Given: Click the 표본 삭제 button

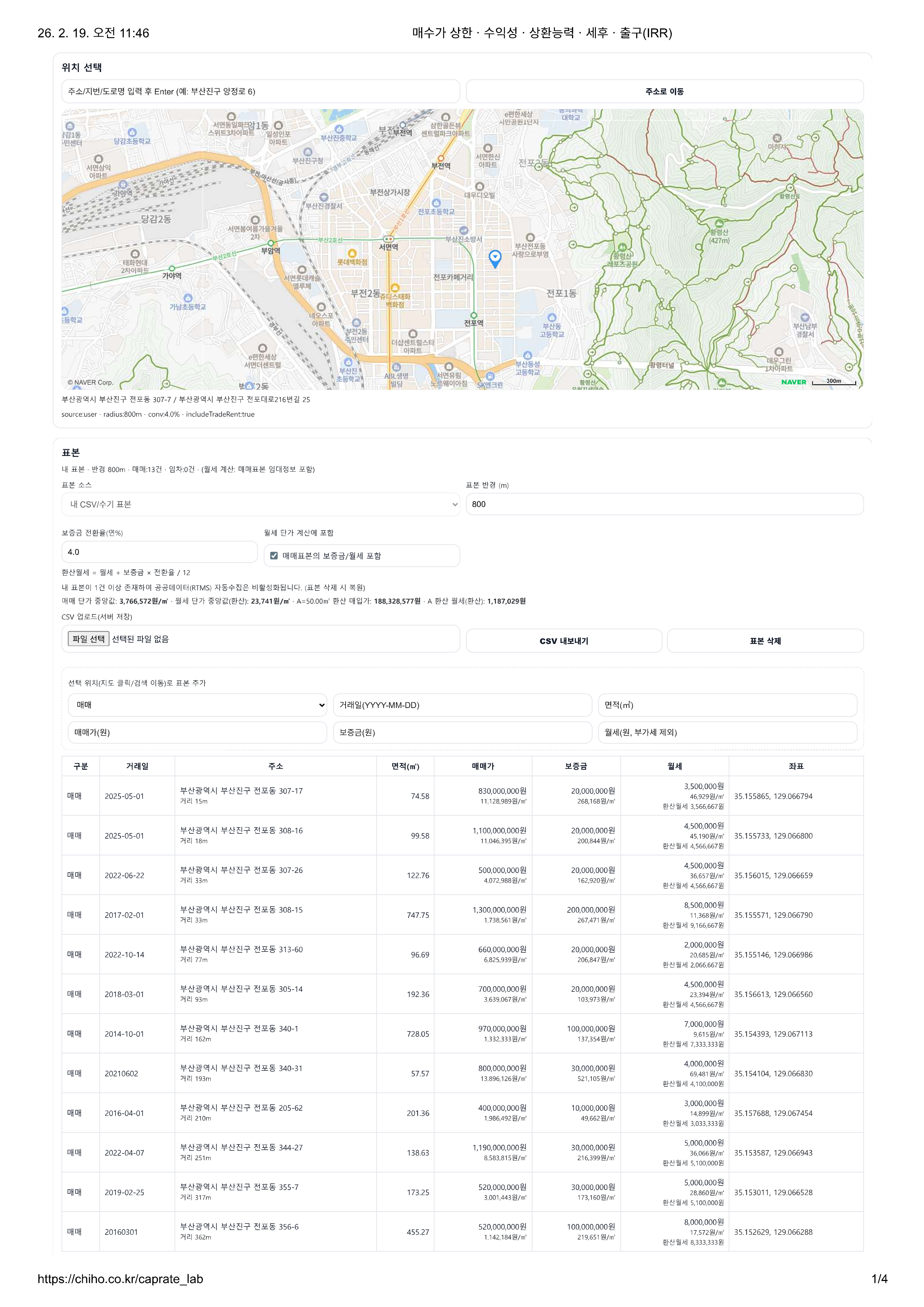Looking at the screenshot, I should (x=765, y=641).
